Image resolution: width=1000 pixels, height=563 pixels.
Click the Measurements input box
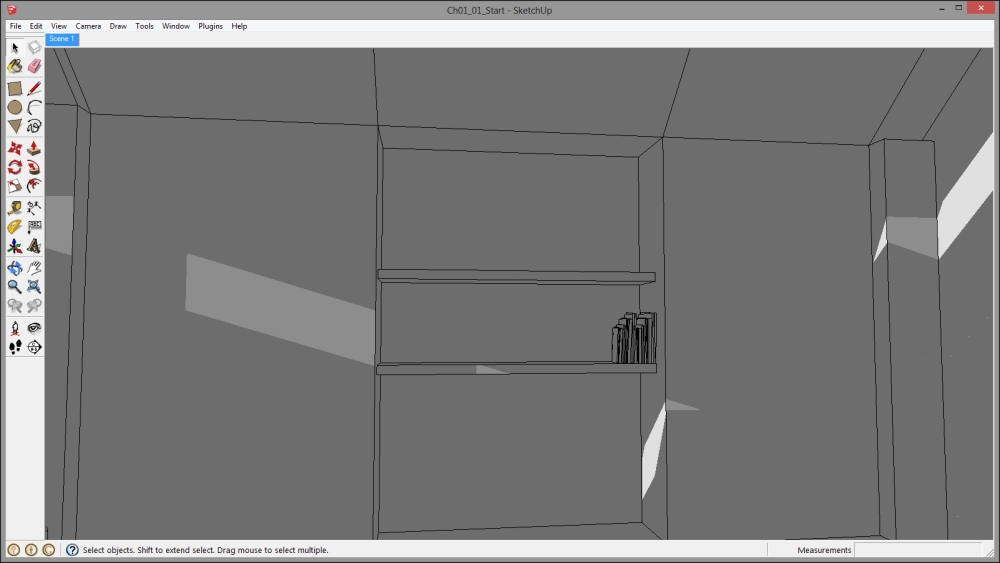pyautogui.click(x=917, y=550)
